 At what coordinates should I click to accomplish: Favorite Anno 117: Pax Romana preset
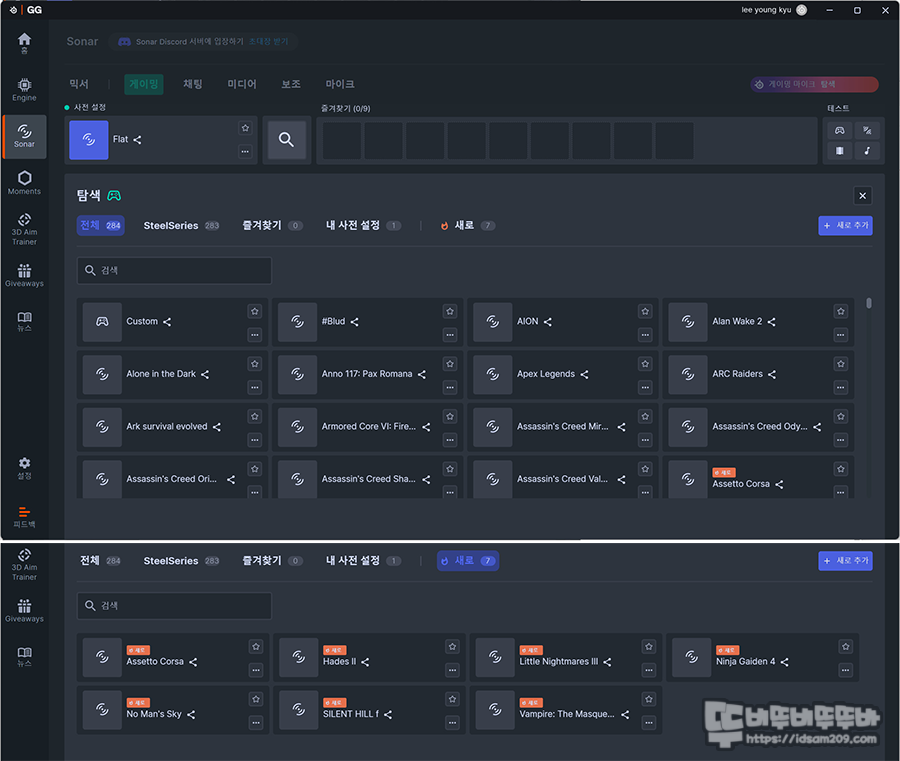click(450, 364)
